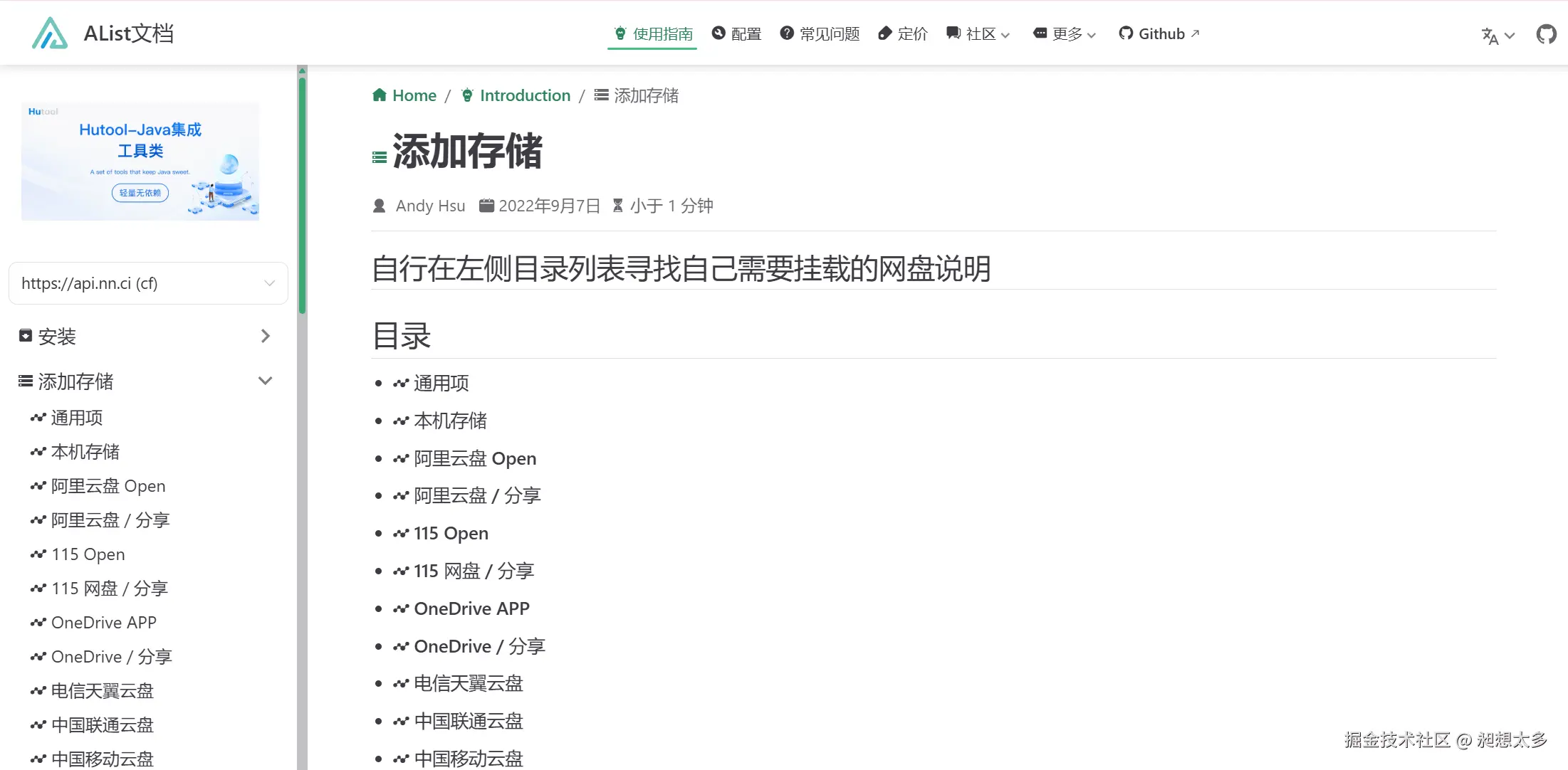Click the Home house icon in breadcrumb
1568x770 pixels.
tap(380, 95)
